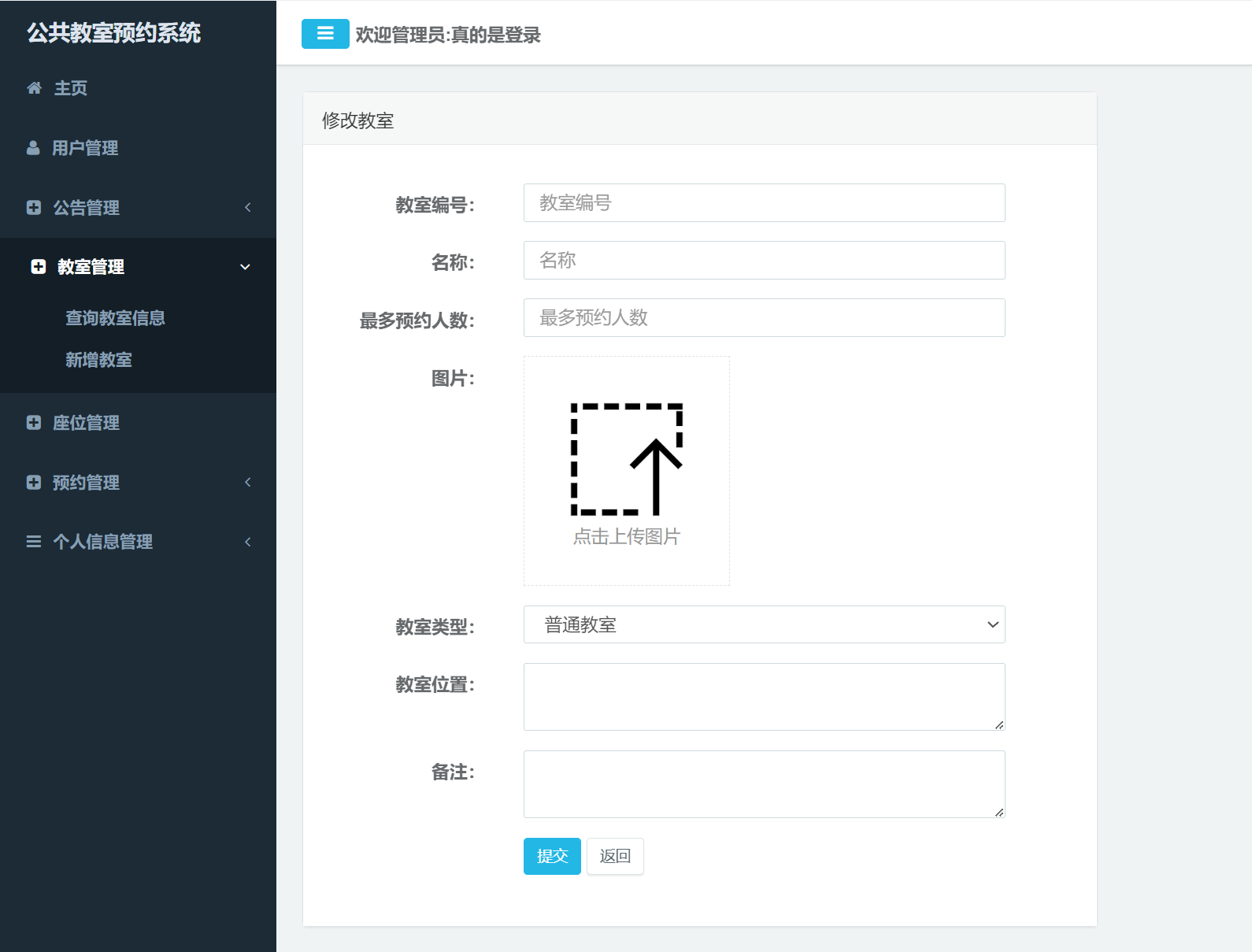Click the upload image arrow icon
The height and width of the screenshot is (952, 1252).
(627, 459)
